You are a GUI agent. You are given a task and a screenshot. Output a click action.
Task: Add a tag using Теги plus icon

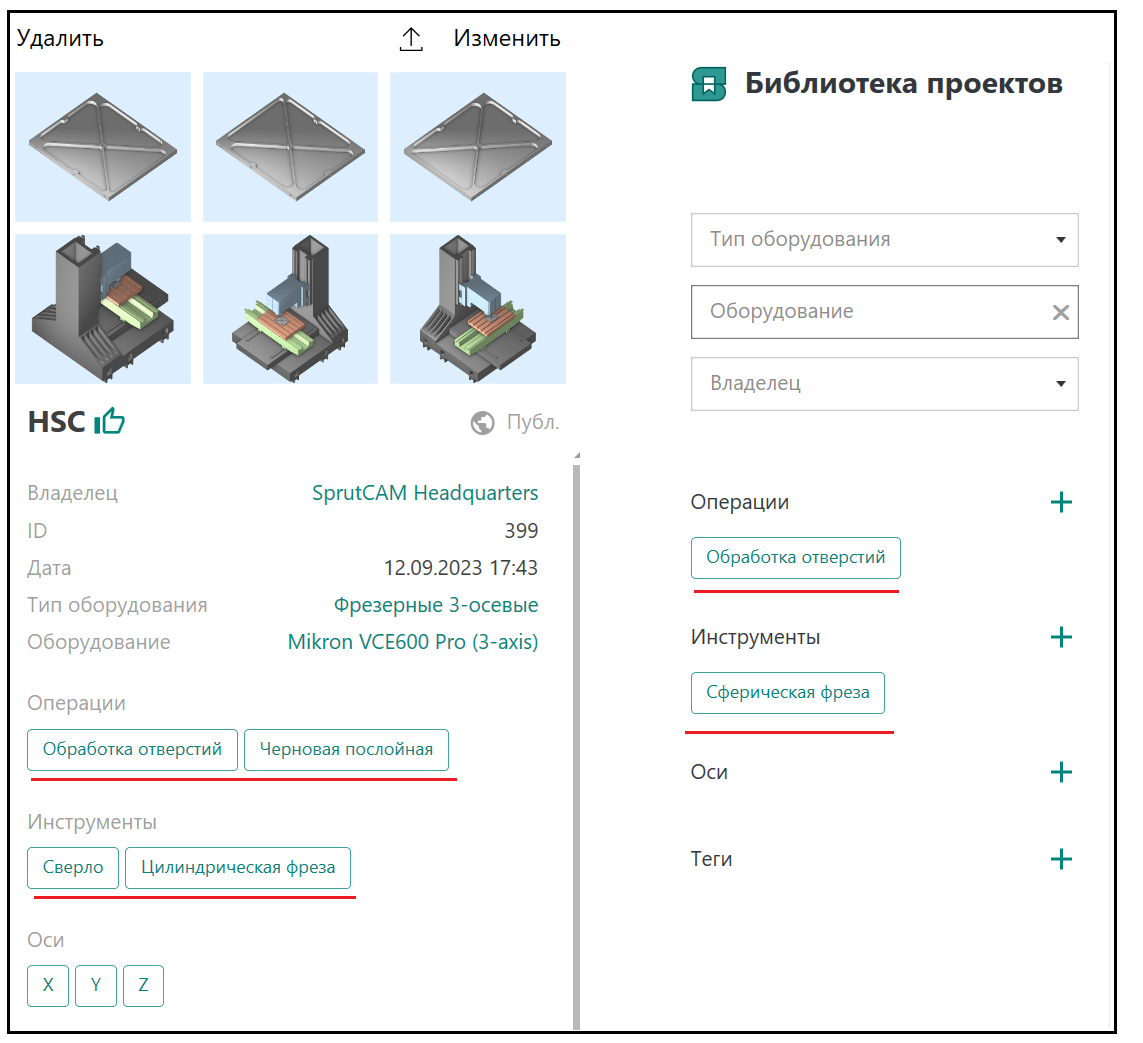point(1061,859)
